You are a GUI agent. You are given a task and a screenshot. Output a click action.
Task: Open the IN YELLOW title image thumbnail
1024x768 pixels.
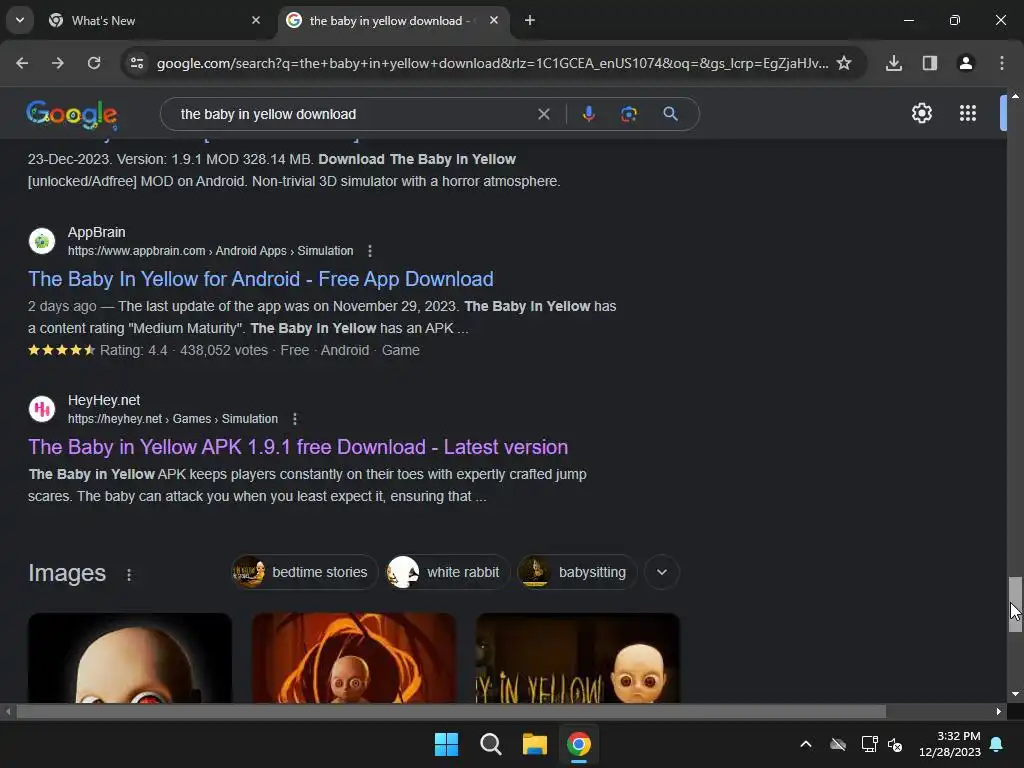pyautogui.click(x=577, y=658)
